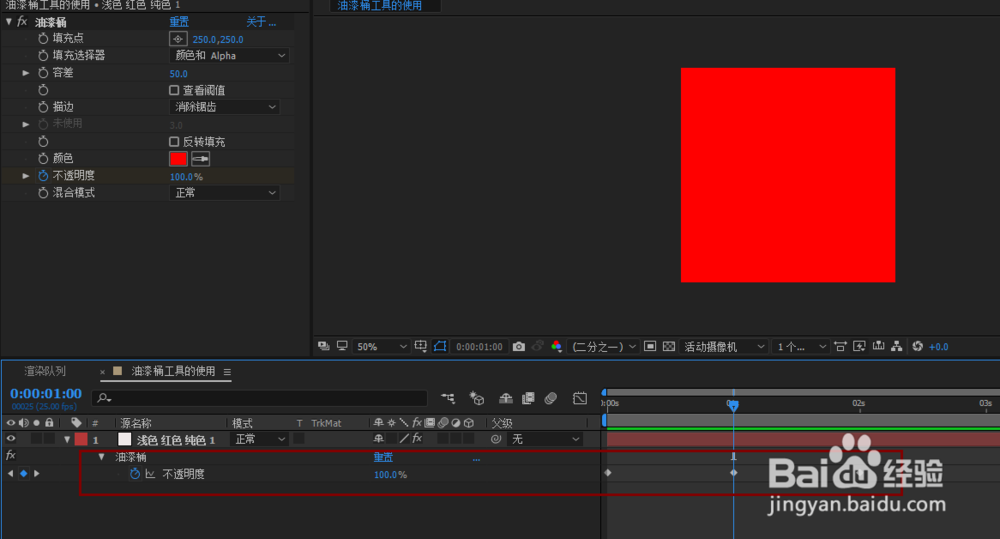1000x539 pixels.
Task: Click parent pick whip spiral icon
Action: coord(496,439)
